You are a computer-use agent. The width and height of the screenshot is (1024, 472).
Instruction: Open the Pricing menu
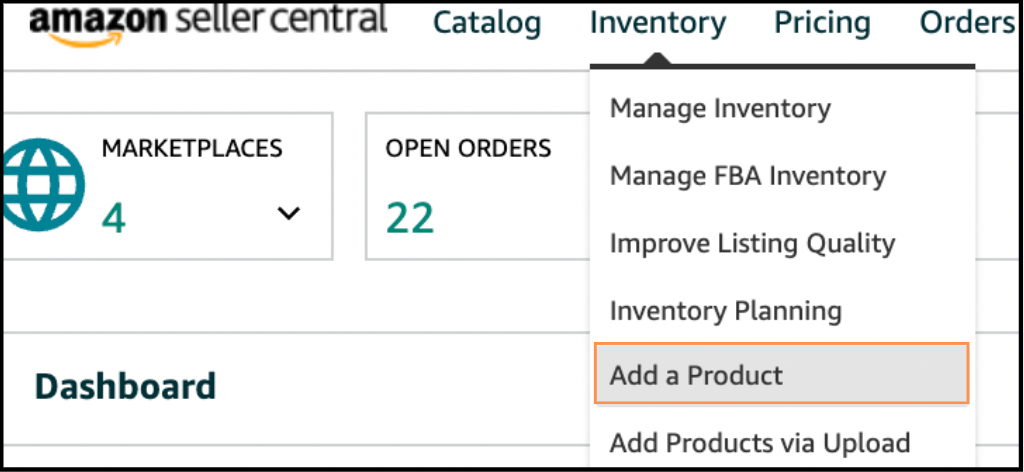[822, 23]
